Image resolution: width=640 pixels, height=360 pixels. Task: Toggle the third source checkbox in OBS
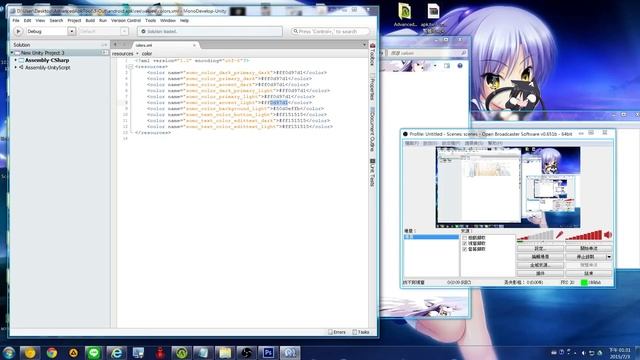464,249
